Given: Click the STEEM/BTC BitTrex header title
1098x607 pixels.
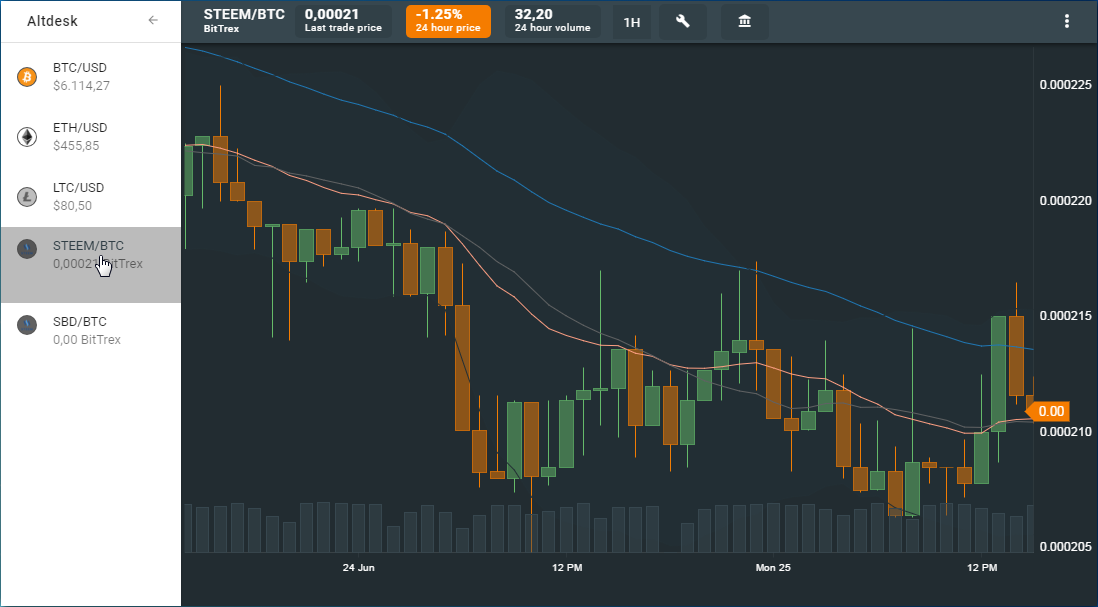Looking at the screenshot, I should click(x=244, y=21).
